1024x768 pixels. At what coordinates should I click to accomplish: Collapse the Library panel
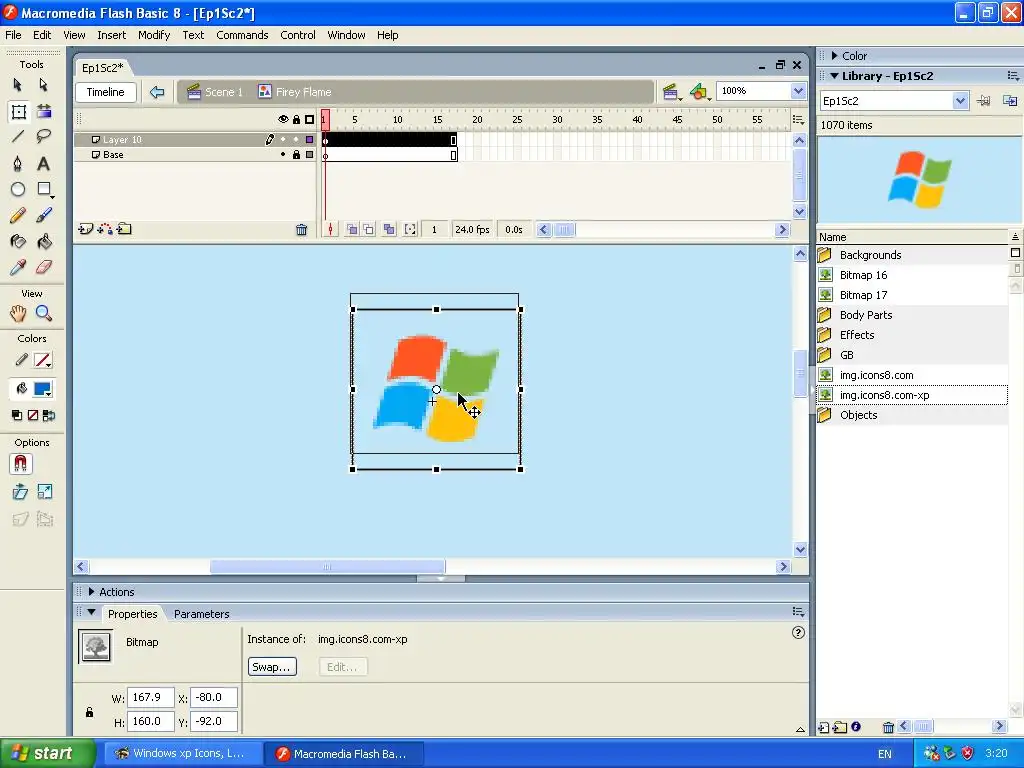pyautogui.click(x=834, y=76)
